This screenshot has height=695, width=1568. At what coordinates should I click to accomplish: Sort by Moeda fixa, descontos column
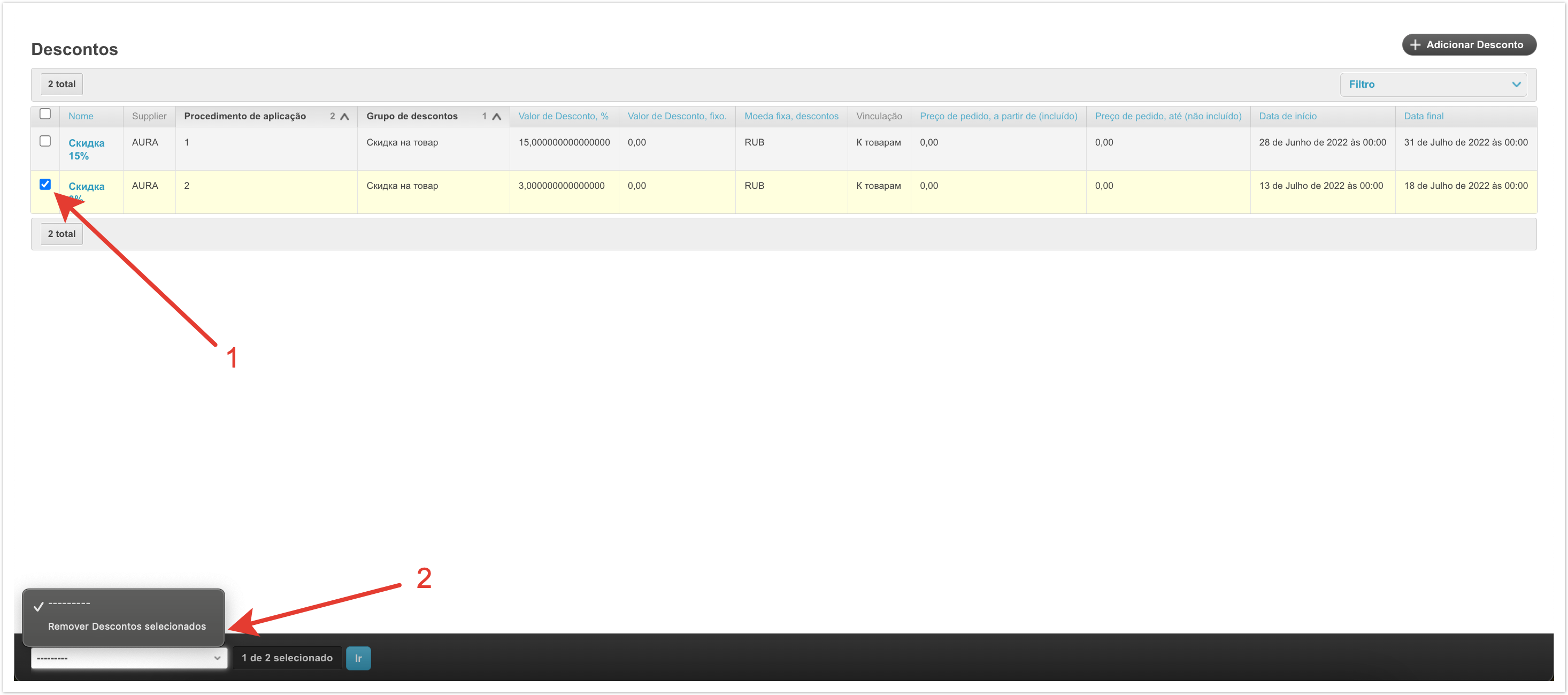(x=791, y=116)
